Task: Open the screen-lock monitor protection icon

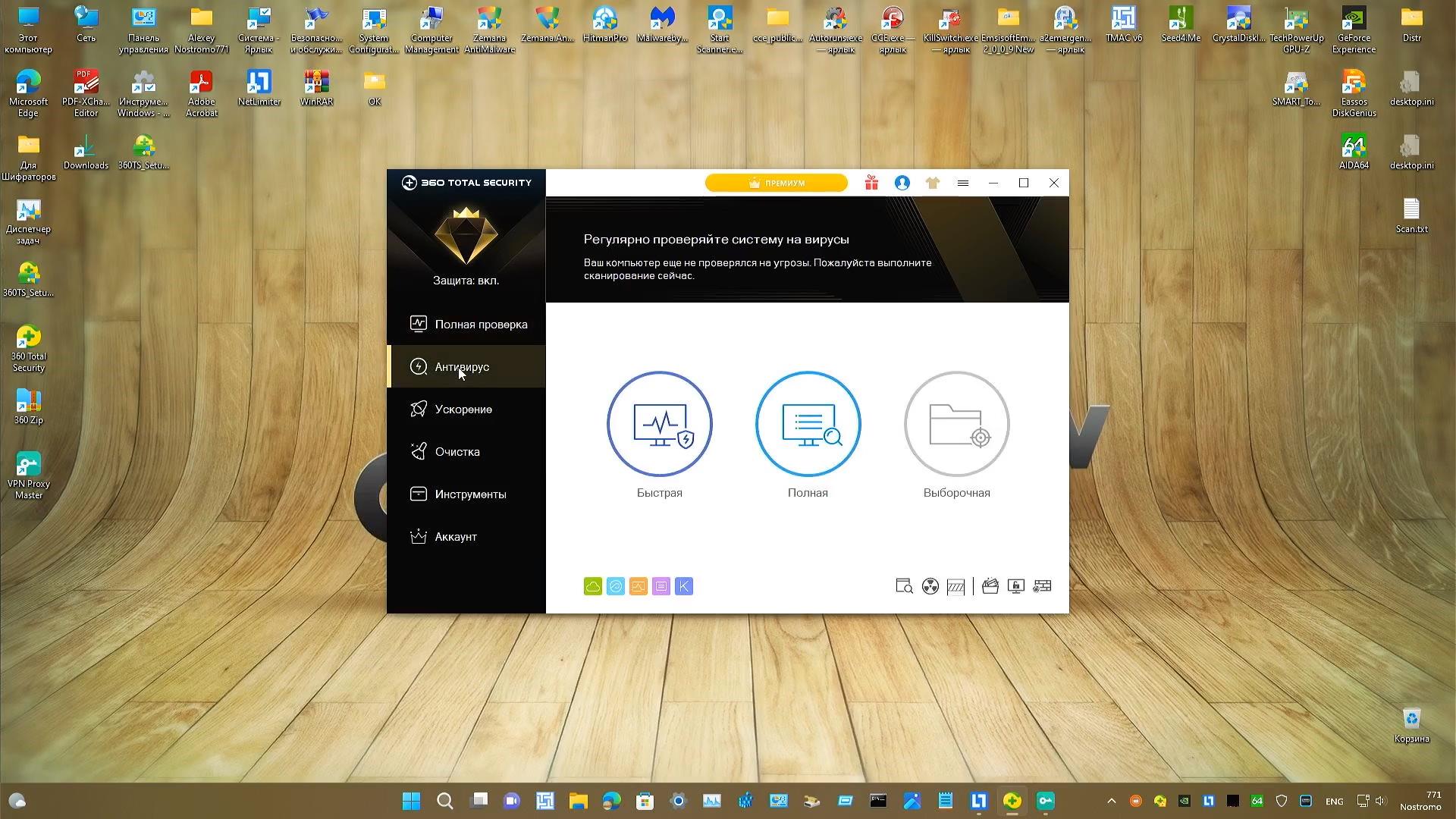Action: click(1016, 585)
